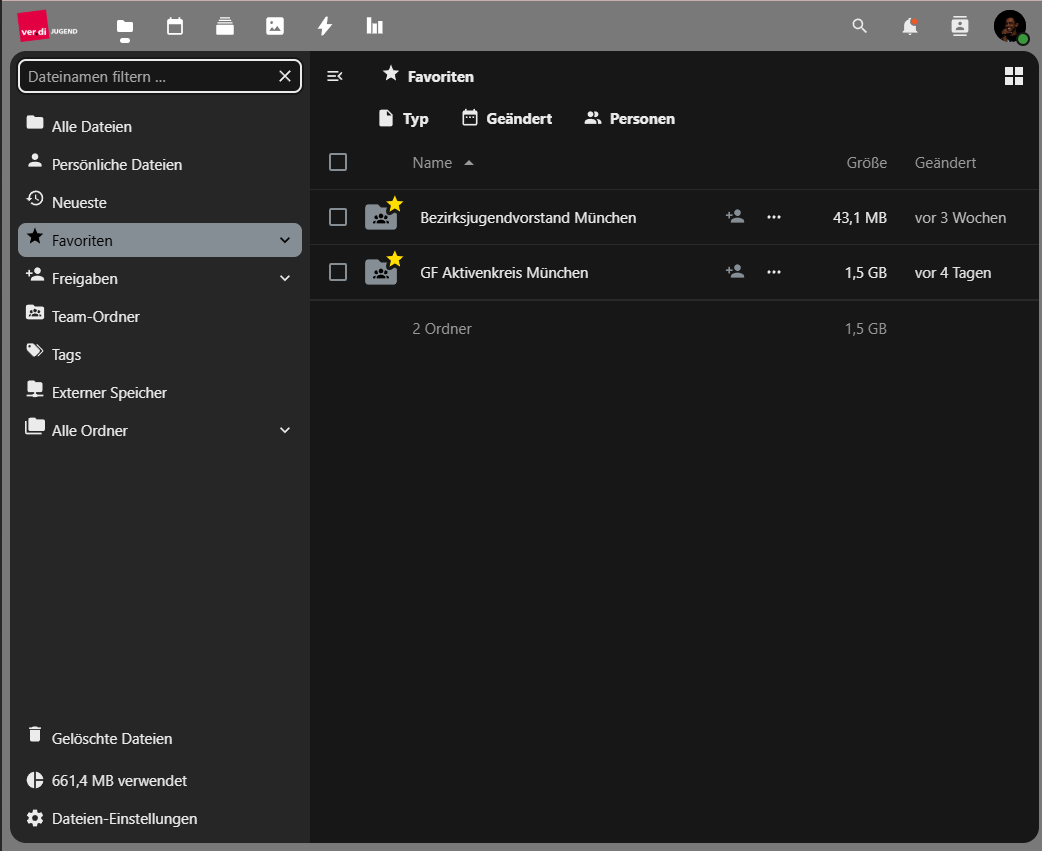Open the Personen filter

point(629,118)
